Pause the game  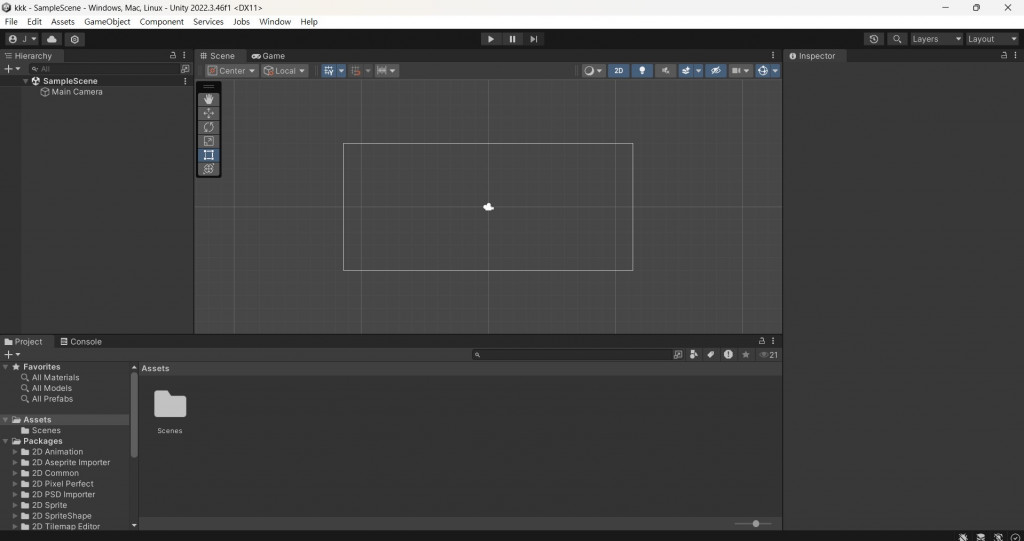pos(512,39)
